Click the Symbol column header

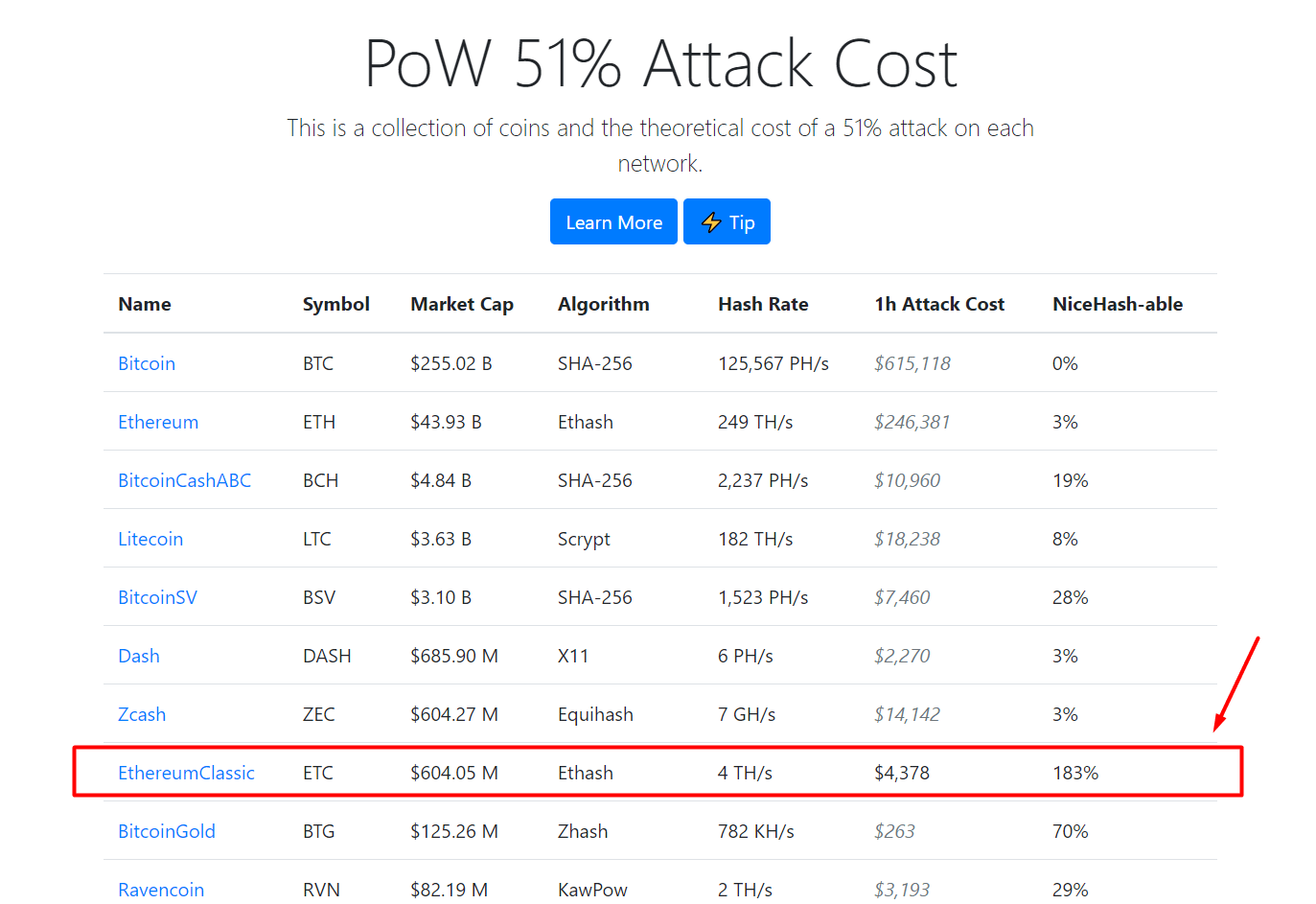click(x=335, y=304)
